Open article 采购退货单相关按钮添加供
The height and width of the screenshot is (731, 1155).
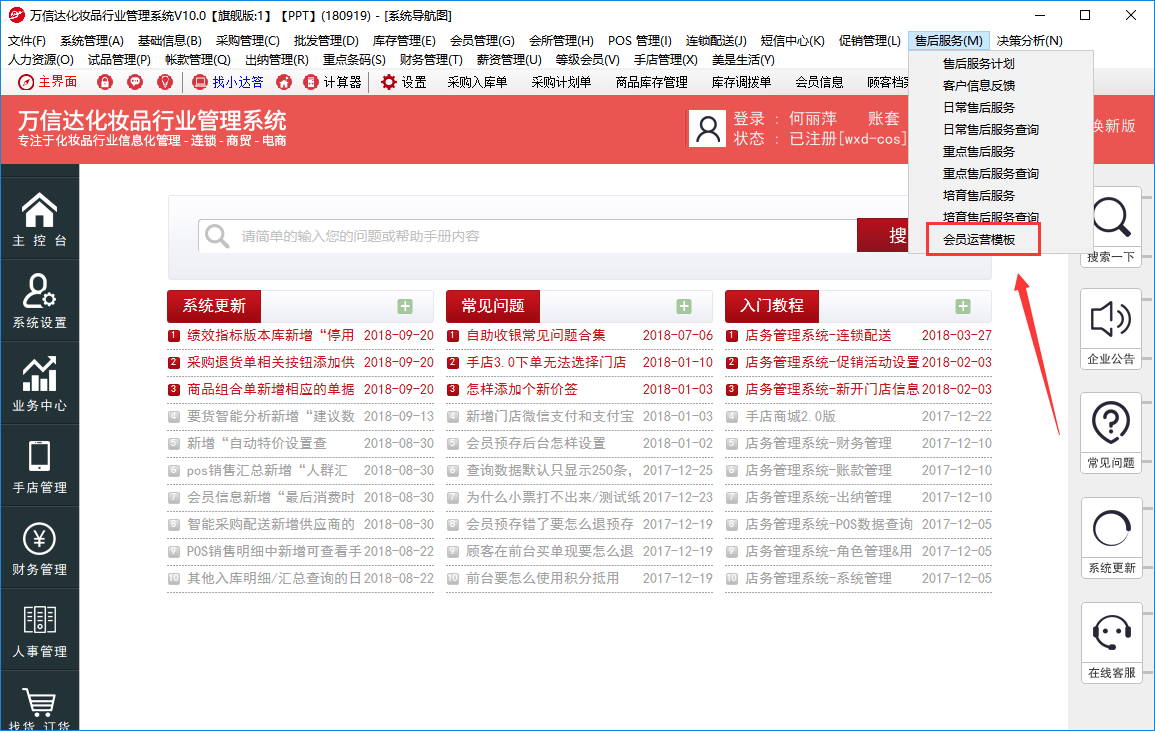(x=270, y=363)
